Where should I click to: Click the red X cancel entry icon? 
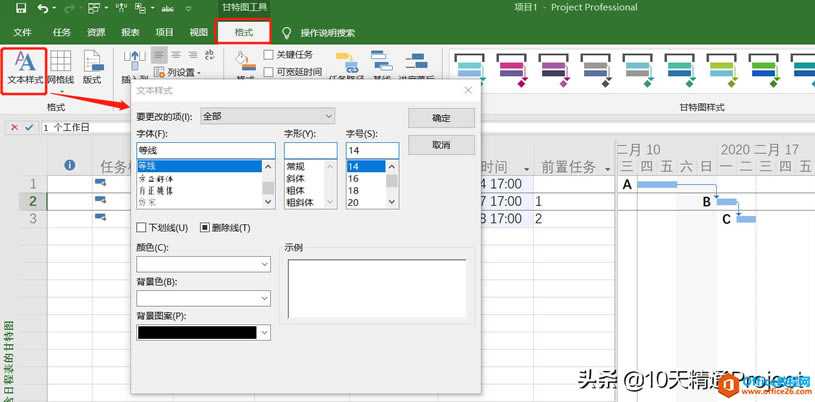(15, 127)
